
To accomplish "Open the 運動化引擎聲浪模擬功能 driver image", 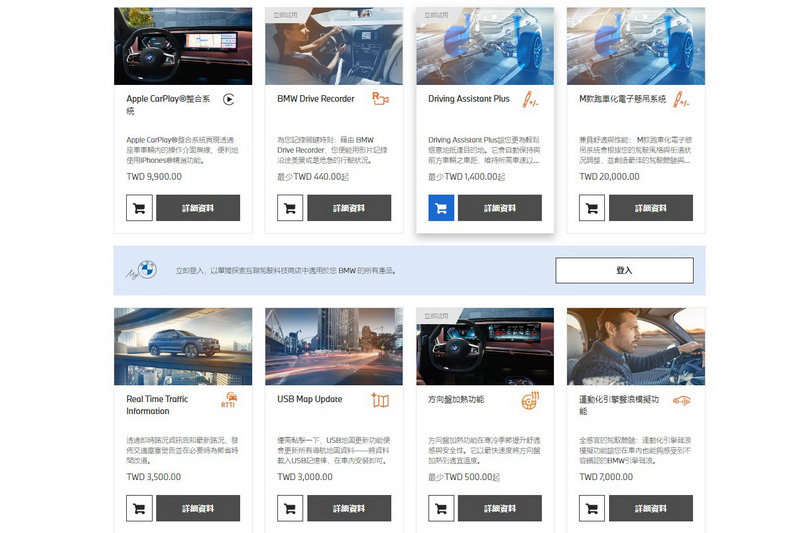I will pyautogui.click(x=636, y=346).
